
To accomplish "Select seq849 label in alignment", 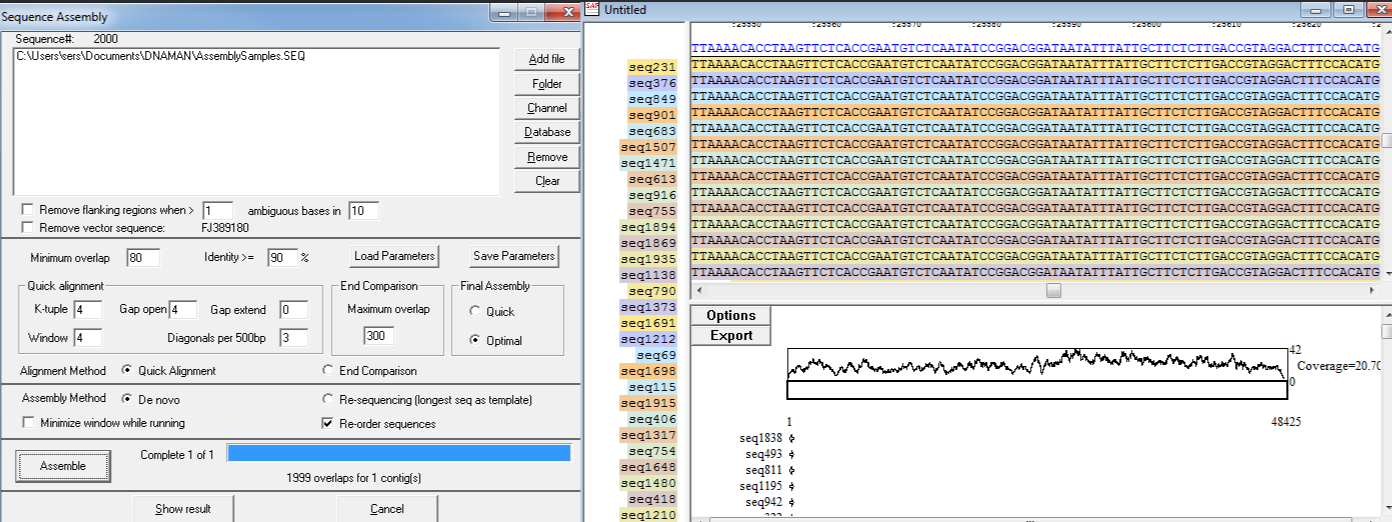I will coord(652,99).
